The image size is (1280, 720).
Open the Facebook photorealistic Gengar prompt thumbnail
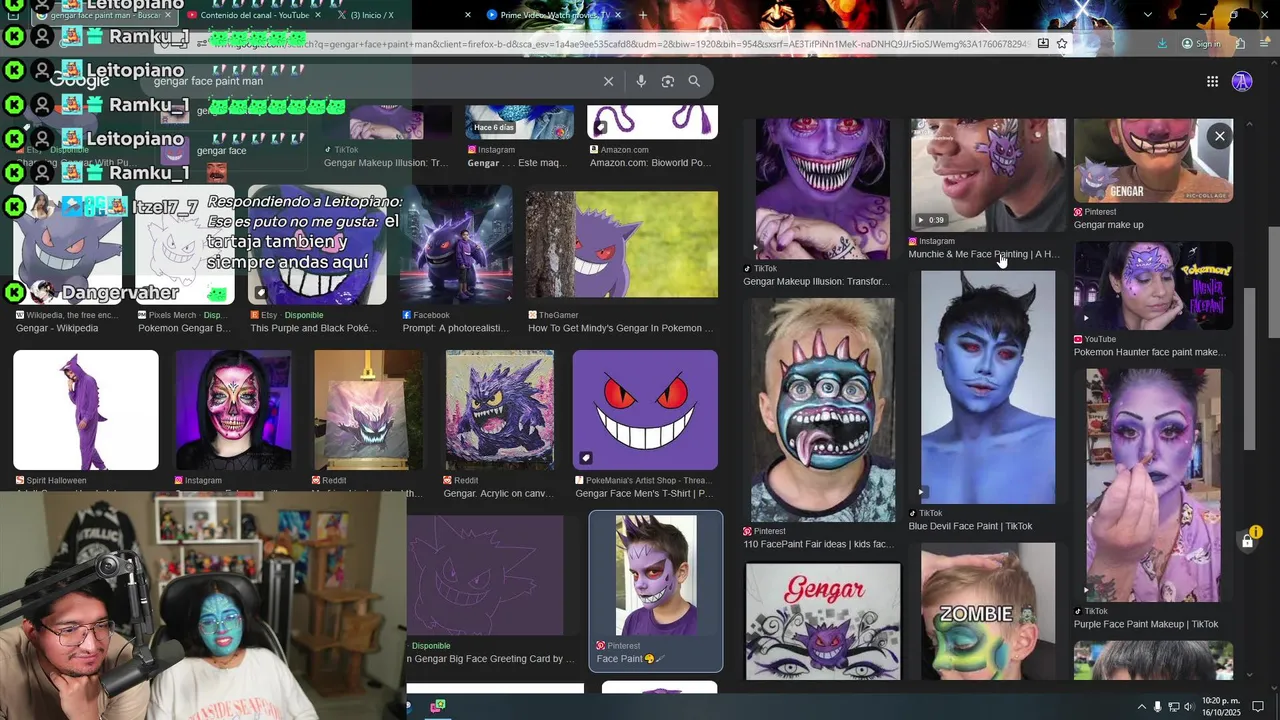(456, 245)
